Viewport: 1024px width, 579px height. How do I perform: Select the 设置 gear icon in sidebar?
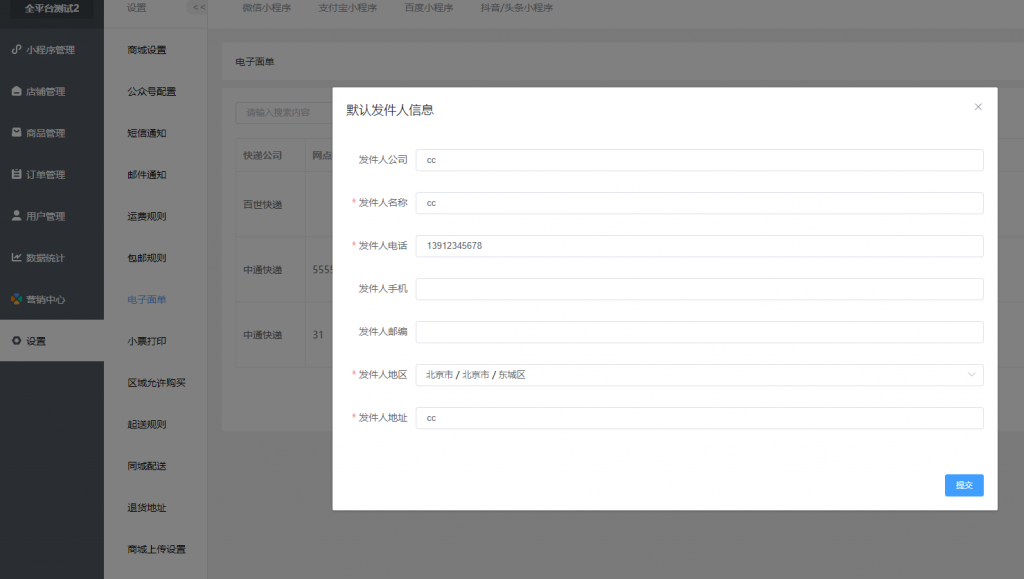tap(16, 341)
